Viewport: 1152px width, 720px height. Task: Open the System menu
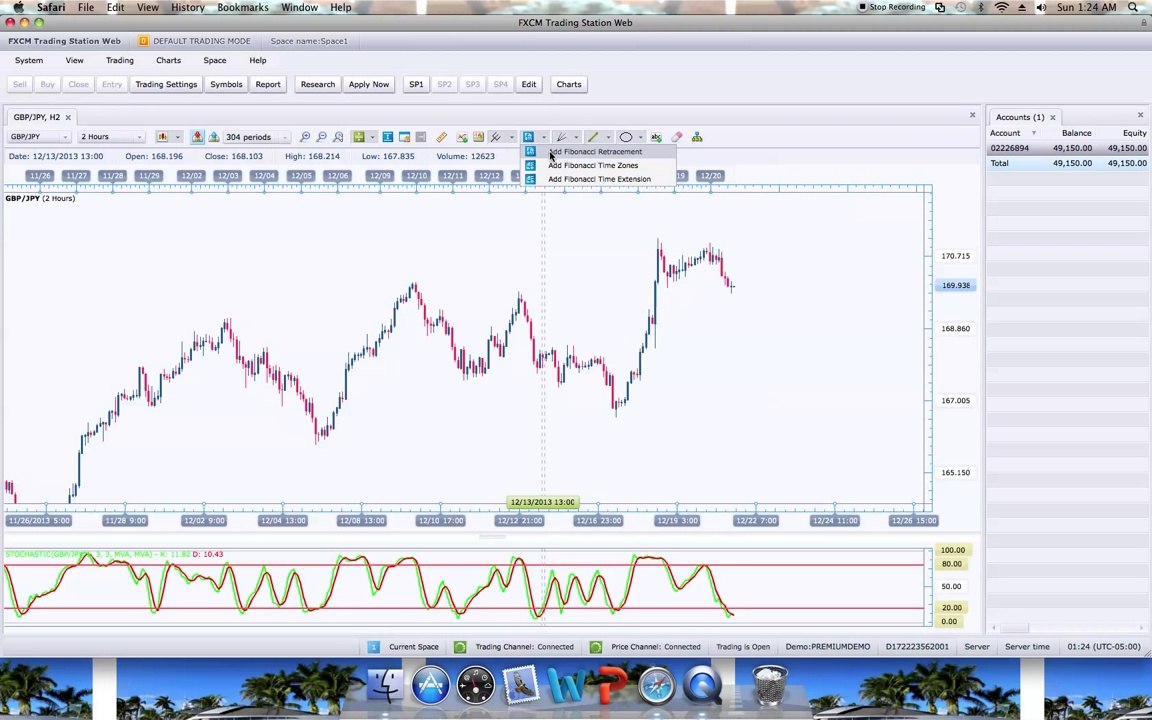click(x=29, y=60)
